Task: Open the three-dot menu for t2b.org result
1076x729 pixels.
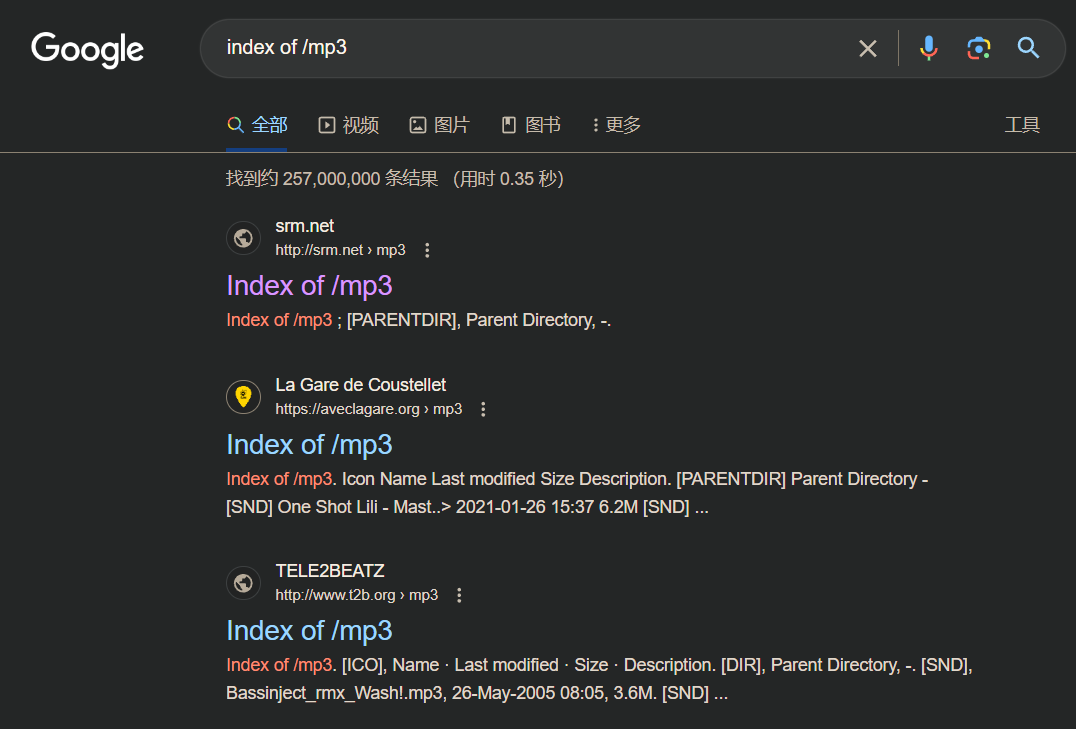Action: (459, 595)
